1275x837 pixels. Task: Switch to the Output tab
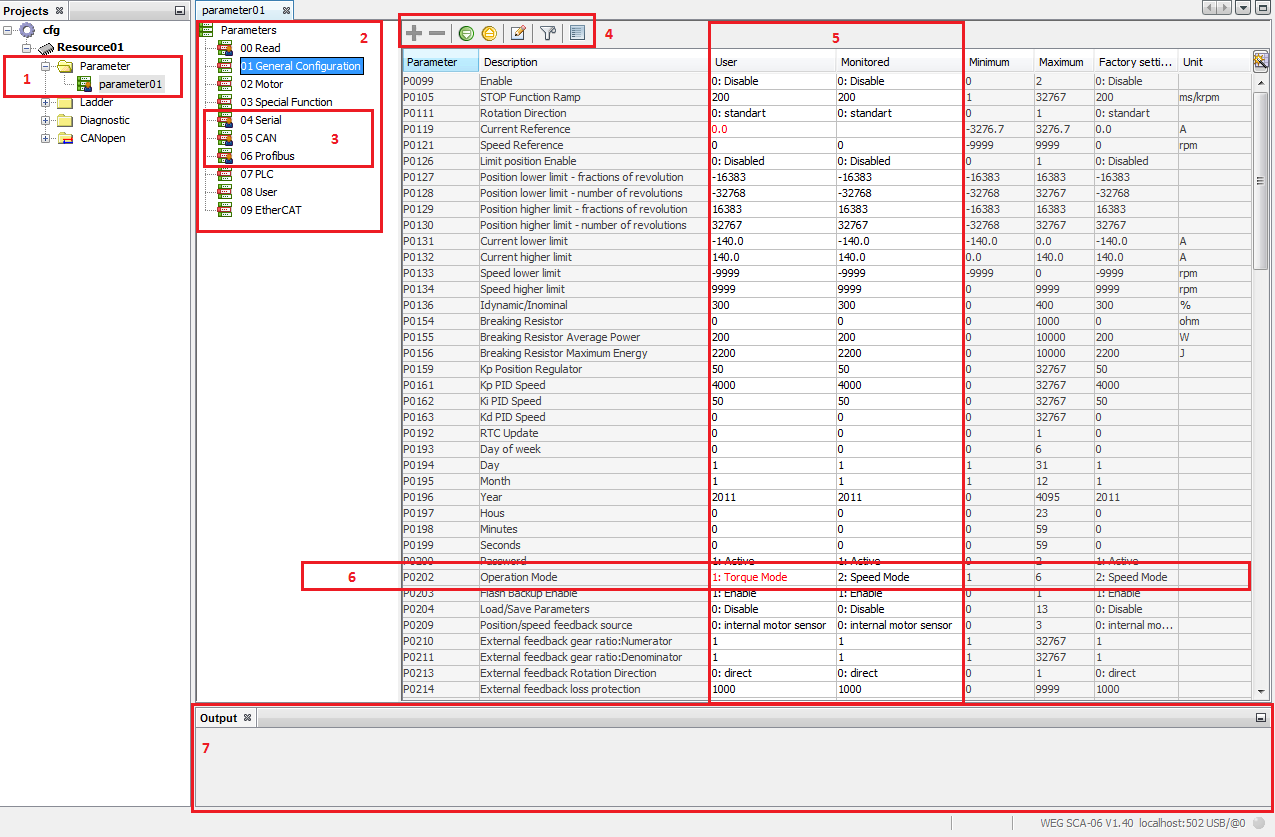[217, 717]
